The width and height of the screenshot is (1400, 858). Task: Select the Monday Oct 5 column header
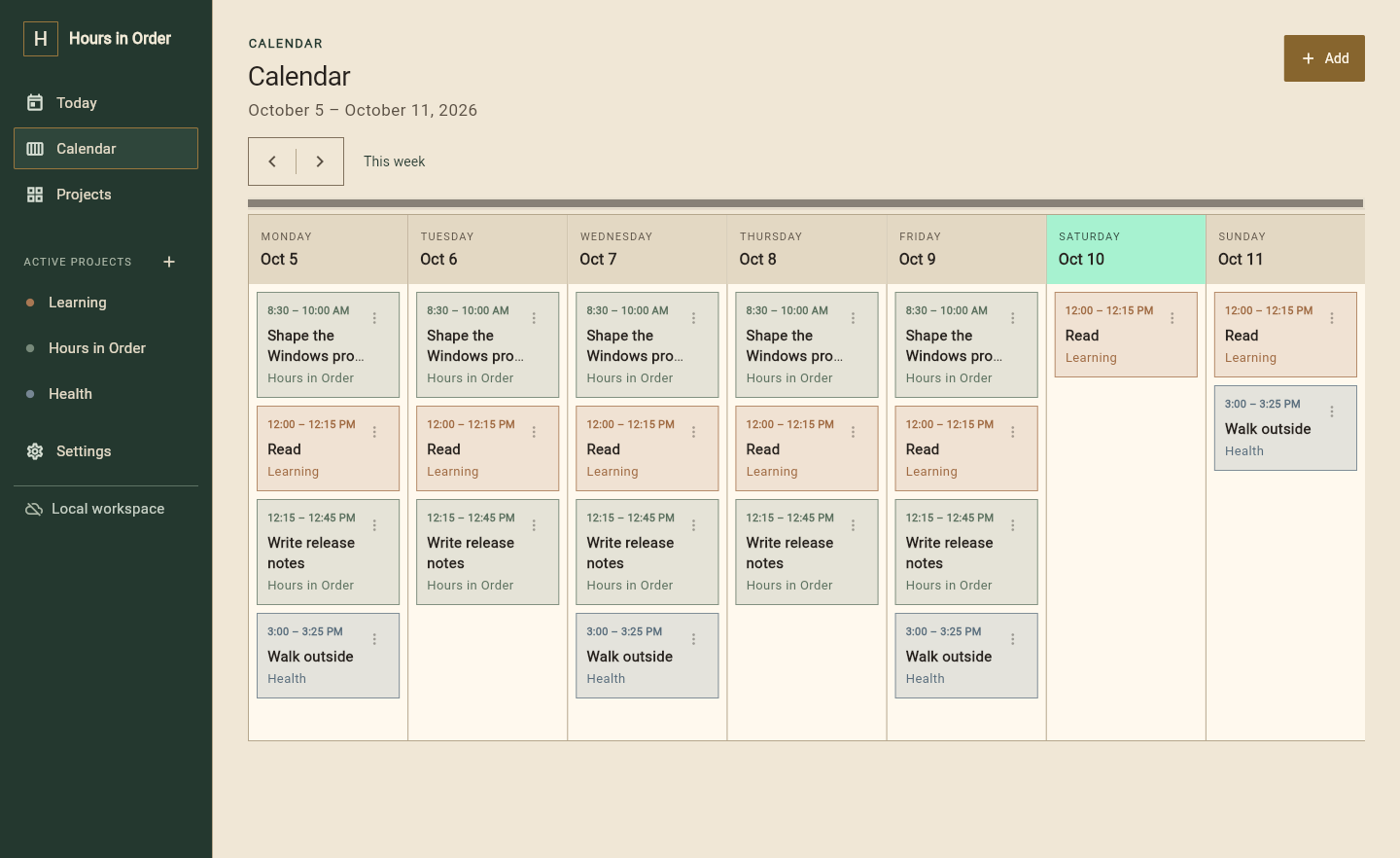tap(328, 250)
